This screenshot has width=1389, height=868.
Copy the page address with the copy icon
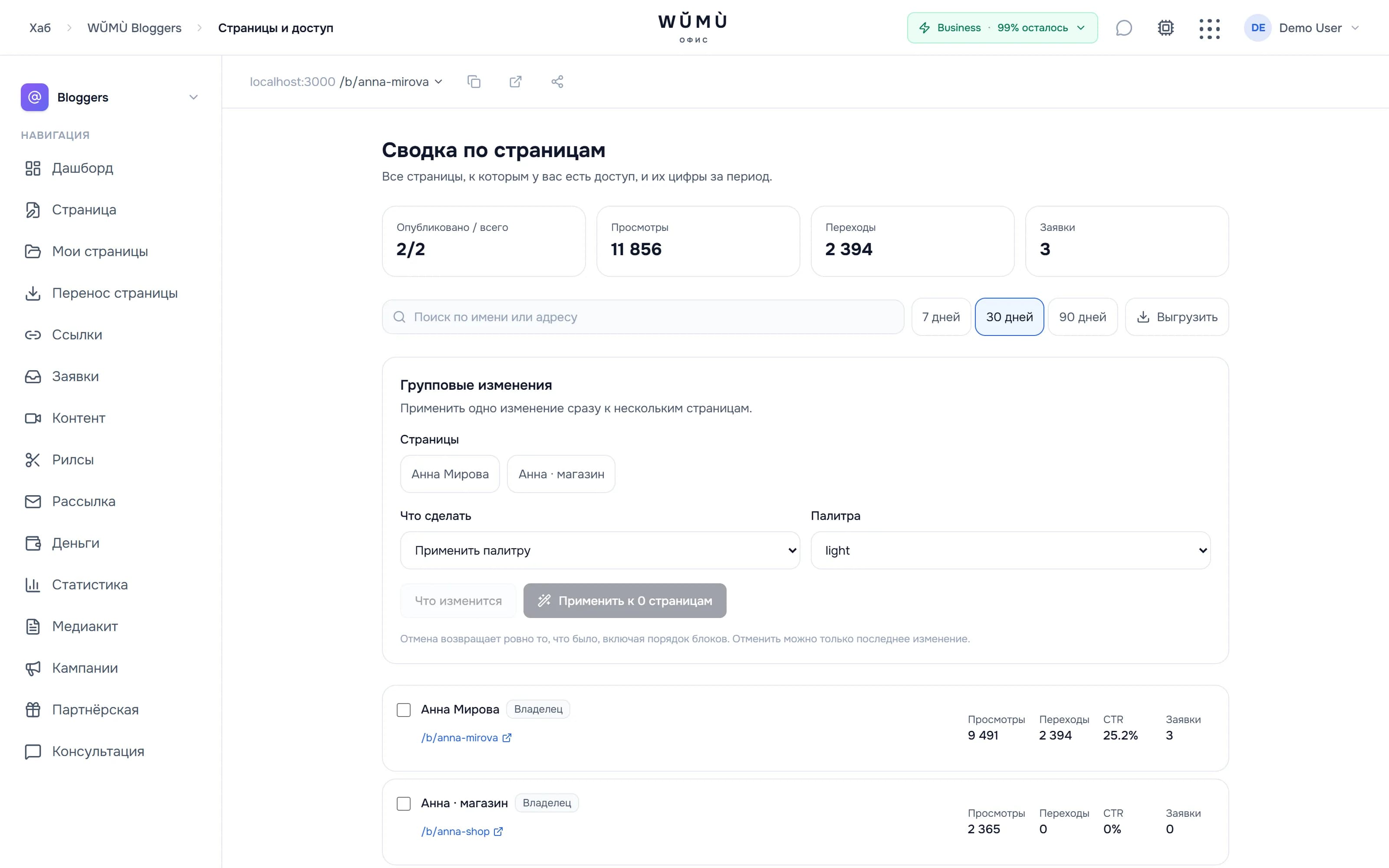coord(474,82)
